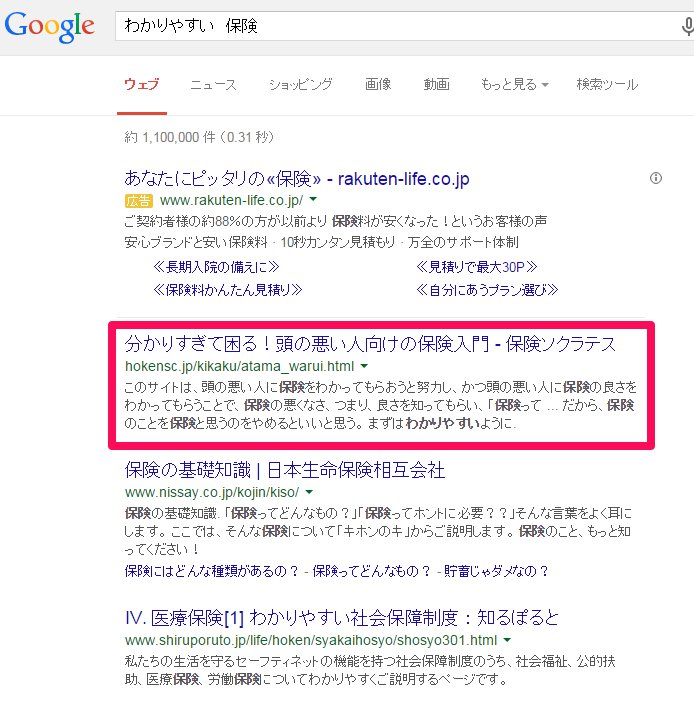Open the ≪保険料かんたん見積り≫ sitelink
The width and height of the screenshot is (694, 706).
coord(227,290)
